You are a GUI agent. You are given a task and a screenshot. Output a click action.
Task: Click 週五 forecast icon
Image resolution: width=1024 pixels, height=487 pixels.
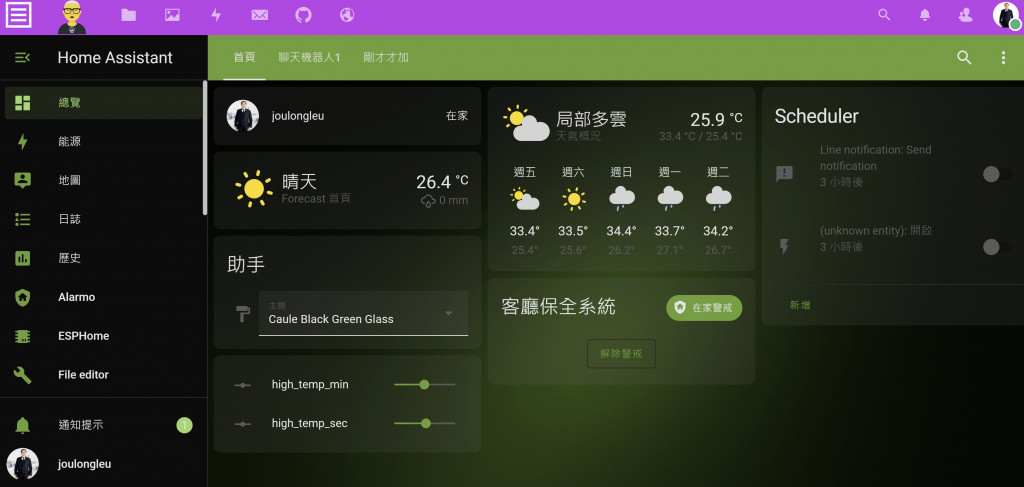pos(525,198)
